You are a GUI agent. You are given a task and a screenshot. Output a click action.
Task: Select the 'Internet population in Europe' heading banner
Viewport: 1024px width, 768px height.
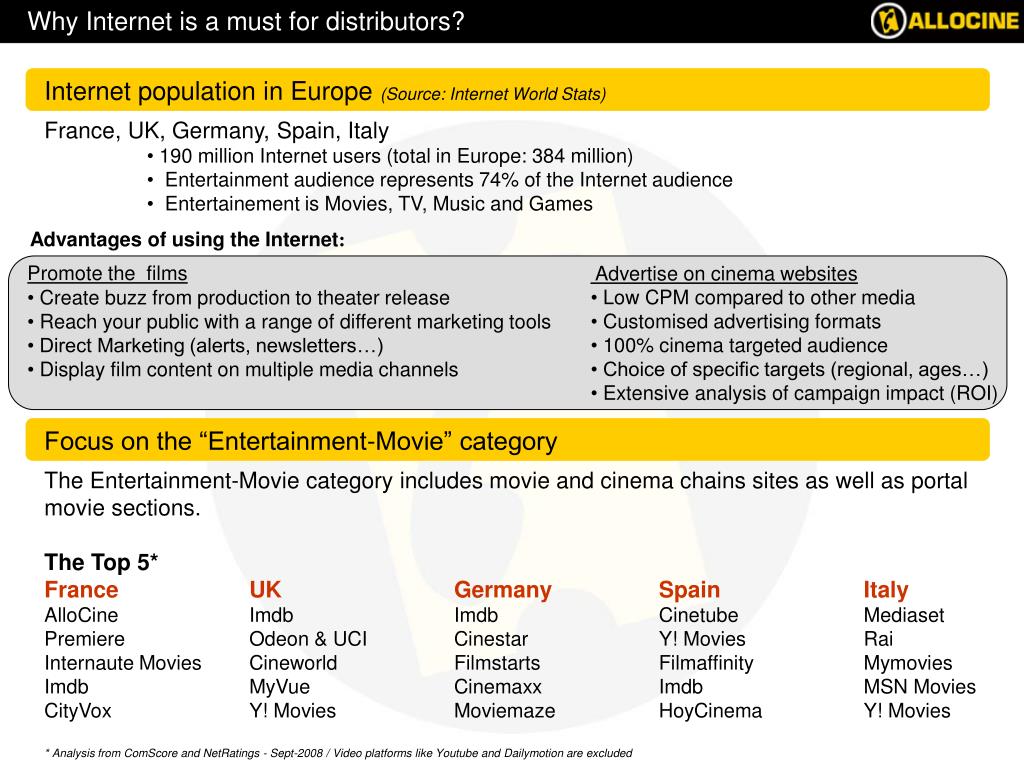click(x=507, y=90)
